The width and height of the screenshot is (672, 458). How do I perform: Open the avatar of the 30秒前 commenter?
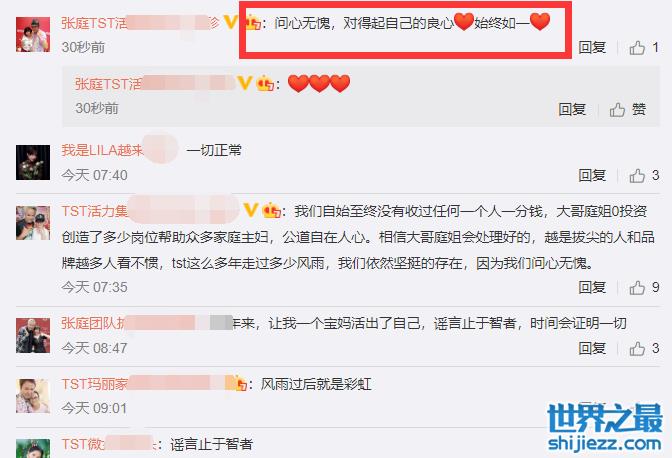pyautogui.click(x=33, y=35)
